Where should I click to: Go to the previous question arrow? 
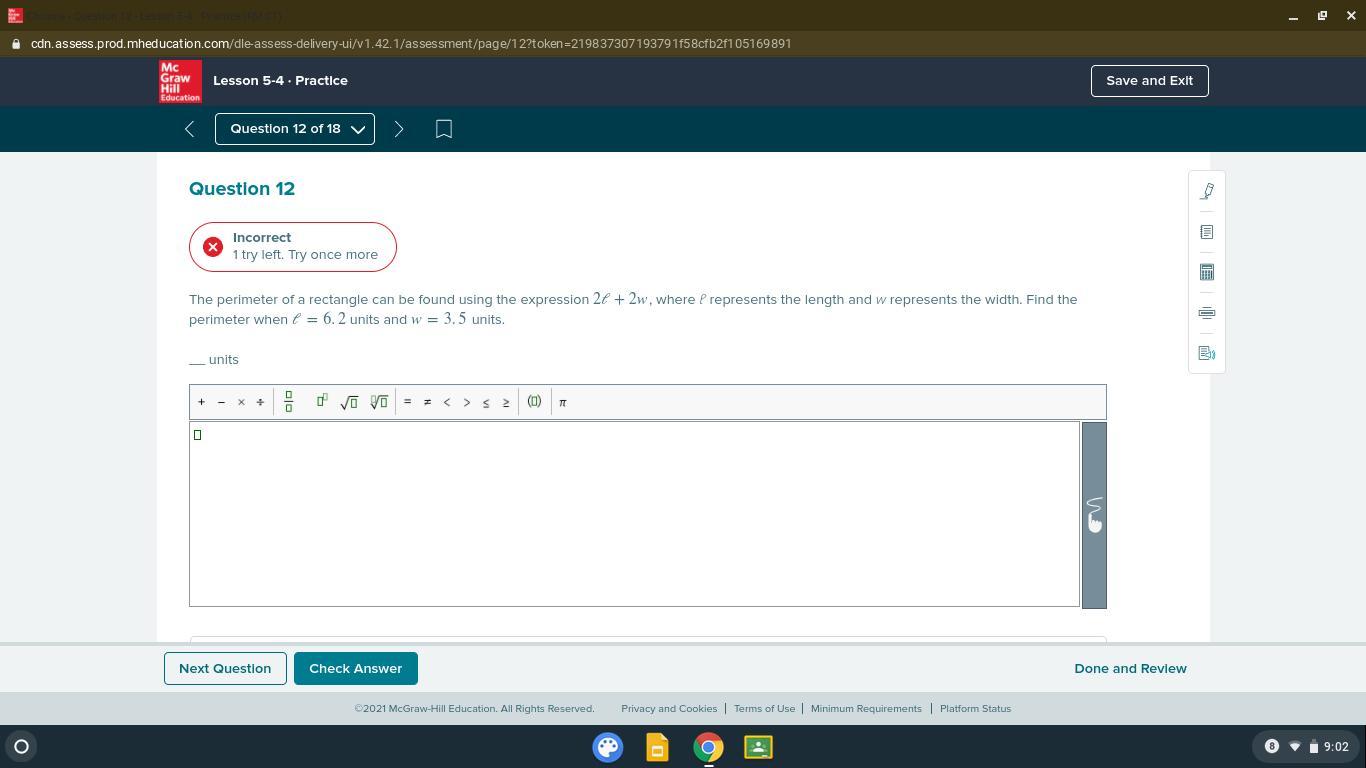coord(189,129)
